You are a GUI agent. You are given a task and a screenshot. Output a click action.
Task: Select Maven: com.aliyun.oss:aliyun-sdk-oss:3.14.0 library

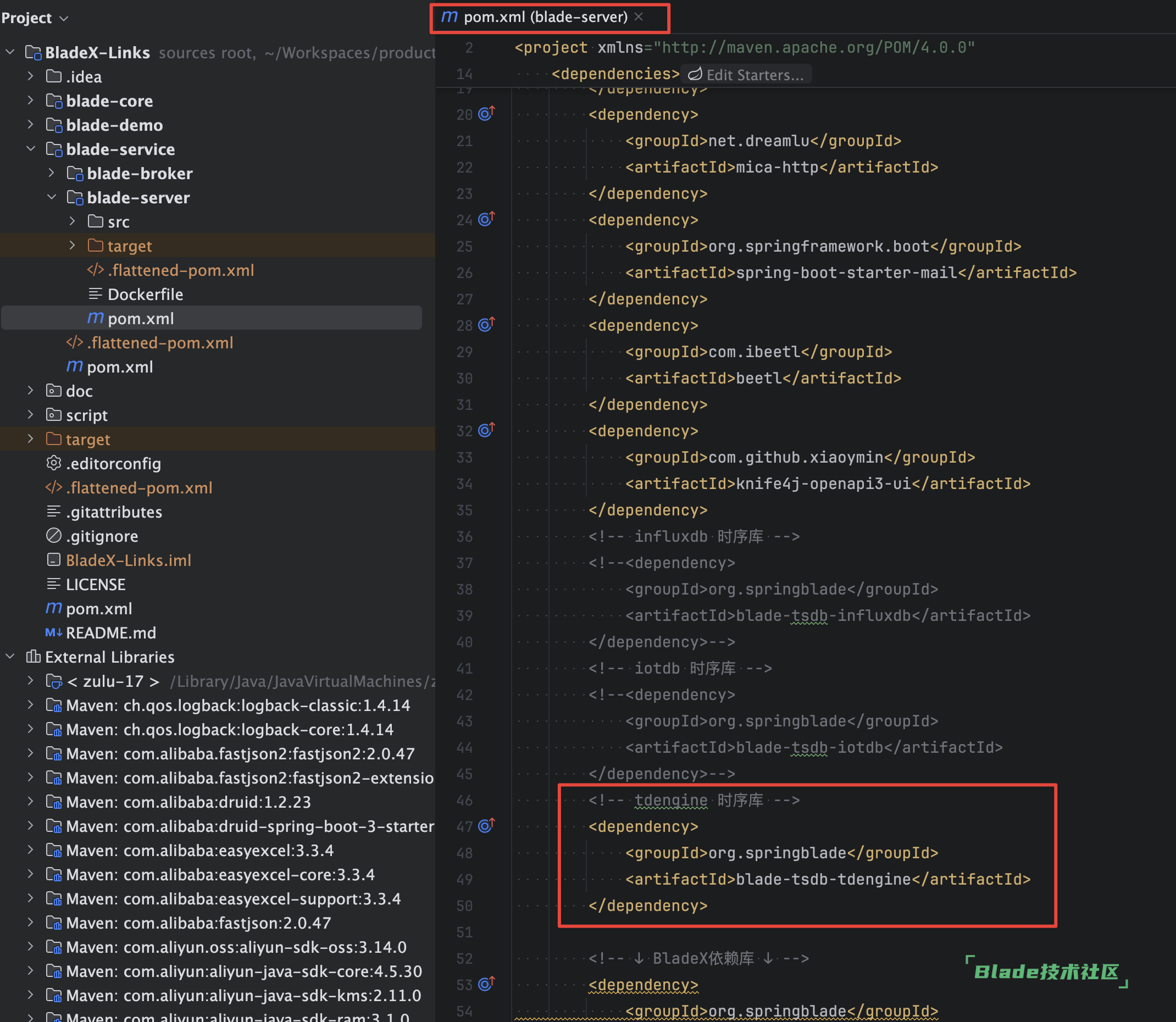click(x=236, y=947)
